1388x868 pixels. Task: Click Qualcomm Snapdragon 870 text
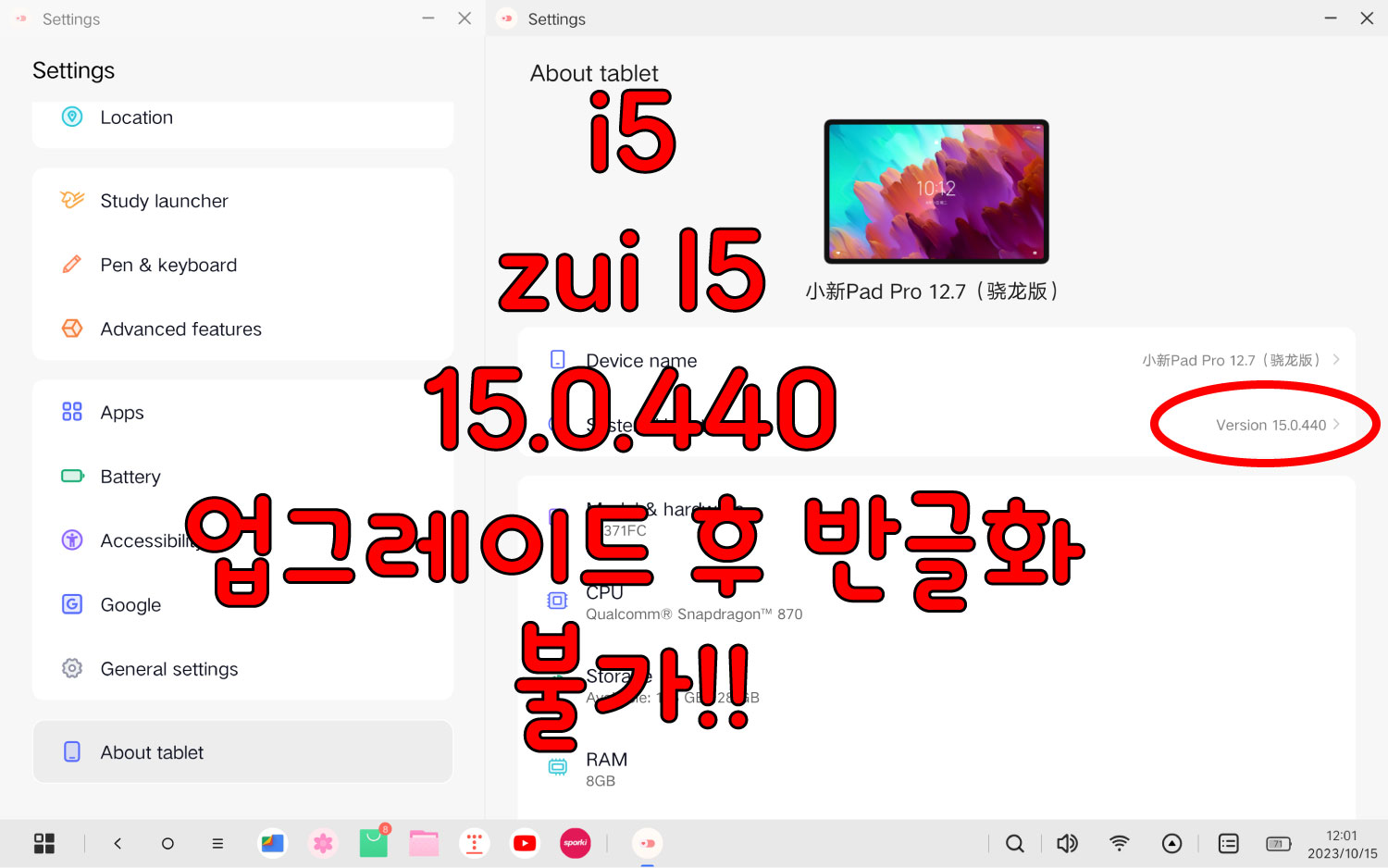[694, 614]
